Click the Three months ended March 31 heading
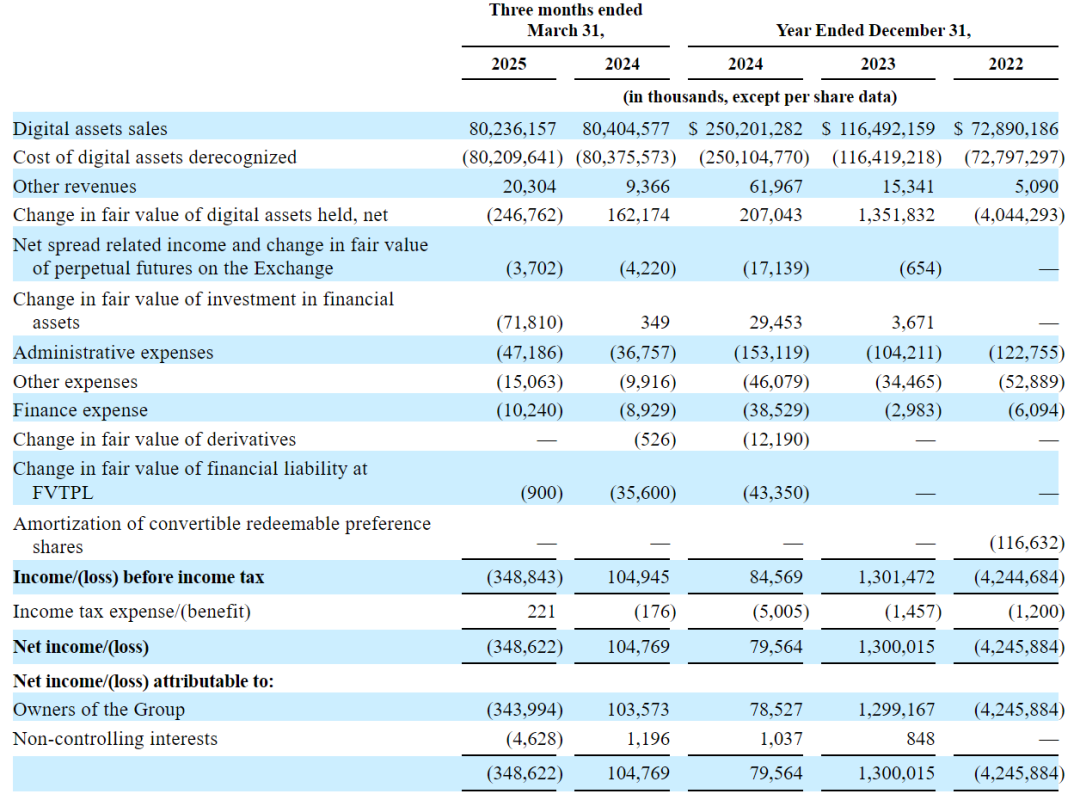The image size is (1080, 800). [x=565, y=20]
